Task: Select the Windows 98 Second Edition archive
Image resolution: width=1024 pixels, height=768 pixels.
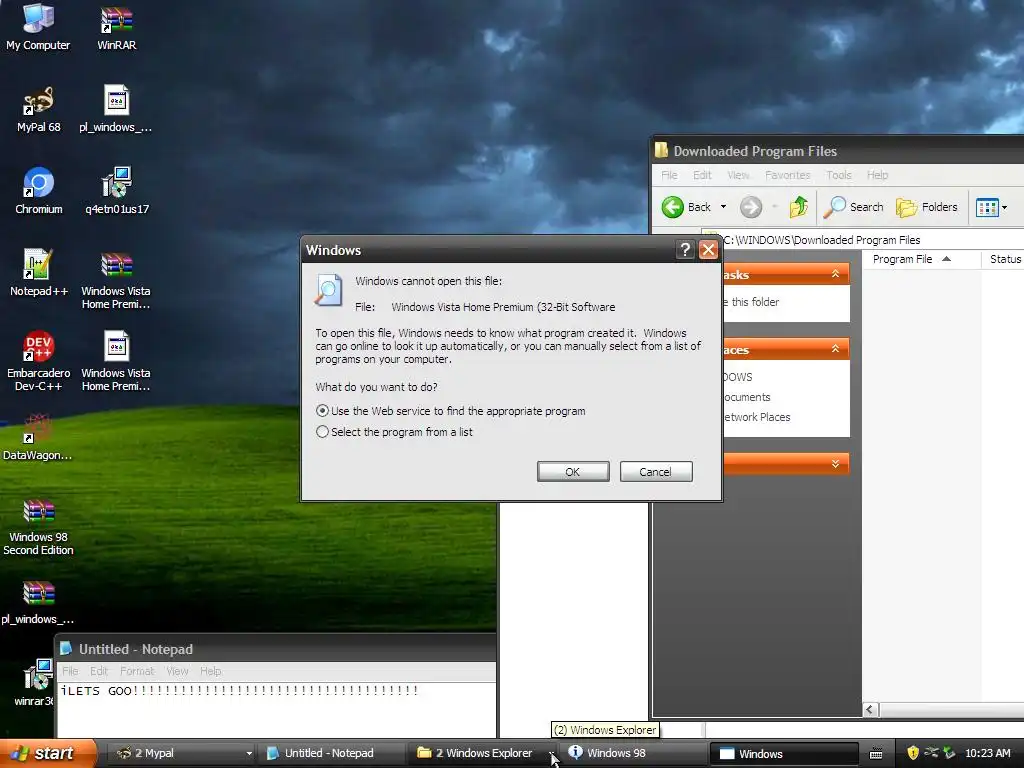Action: click(x=39, y=526)
